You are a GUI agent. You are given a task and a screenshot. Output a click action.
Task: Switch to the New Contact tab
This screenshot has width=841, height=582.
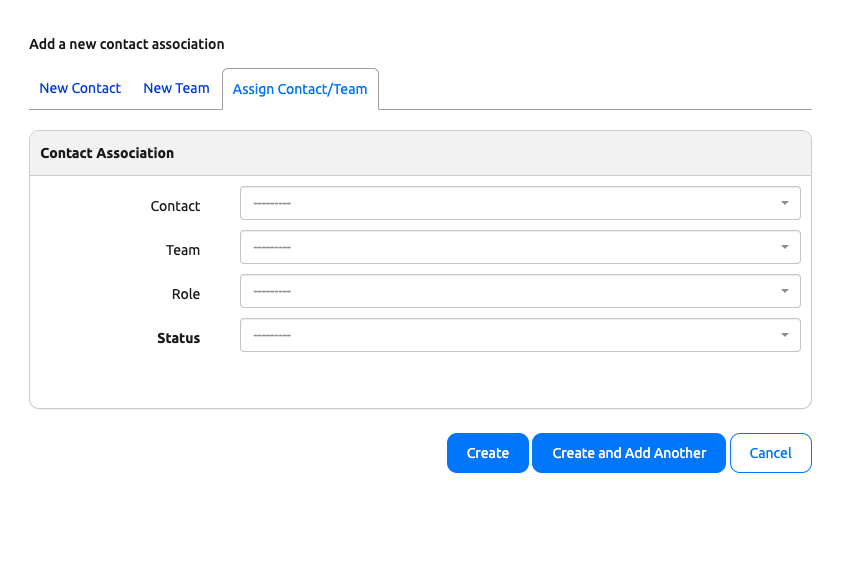pos(80,88)
